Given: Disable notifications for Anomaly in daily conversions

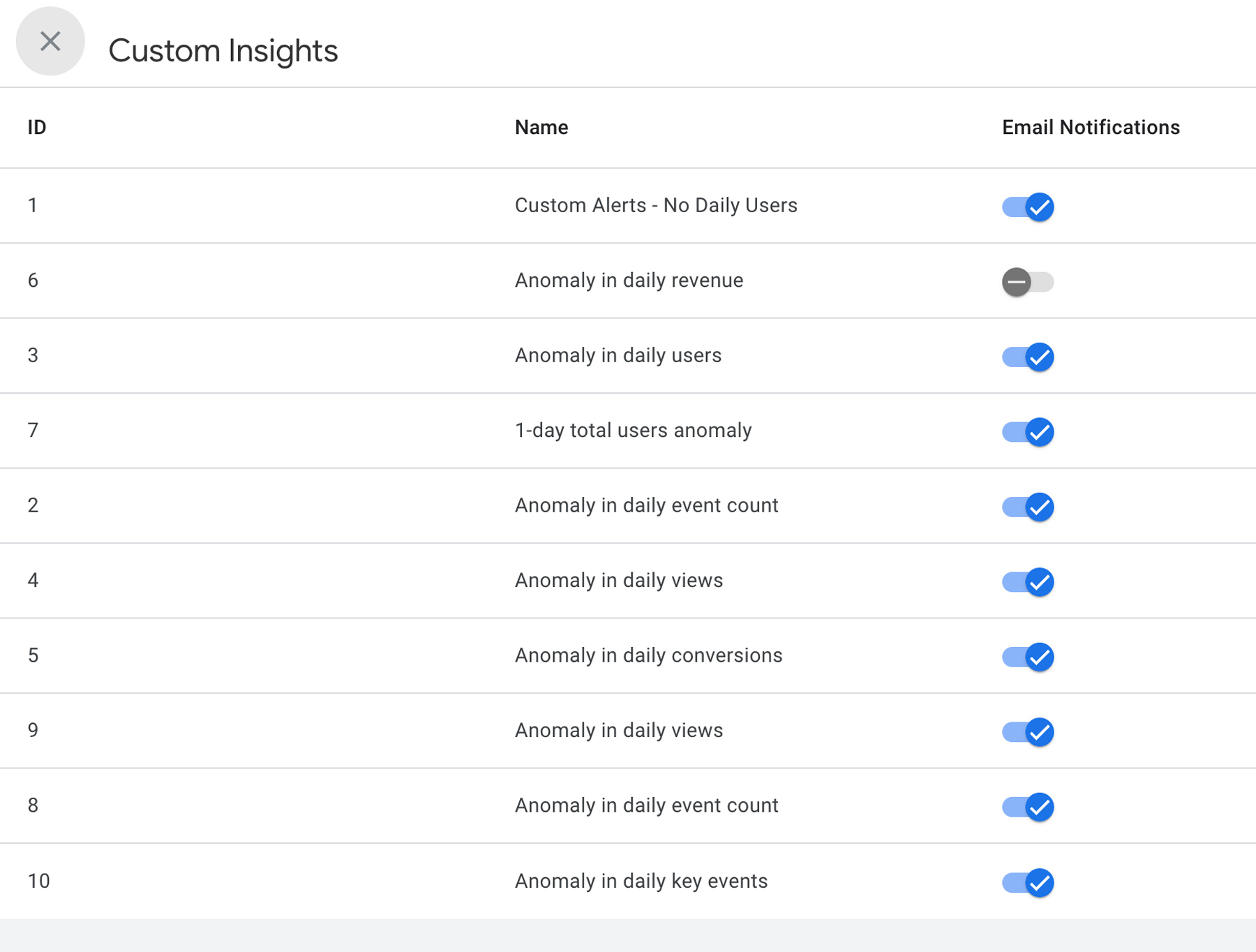Looking at the screenshot, I should [1026, 657].
